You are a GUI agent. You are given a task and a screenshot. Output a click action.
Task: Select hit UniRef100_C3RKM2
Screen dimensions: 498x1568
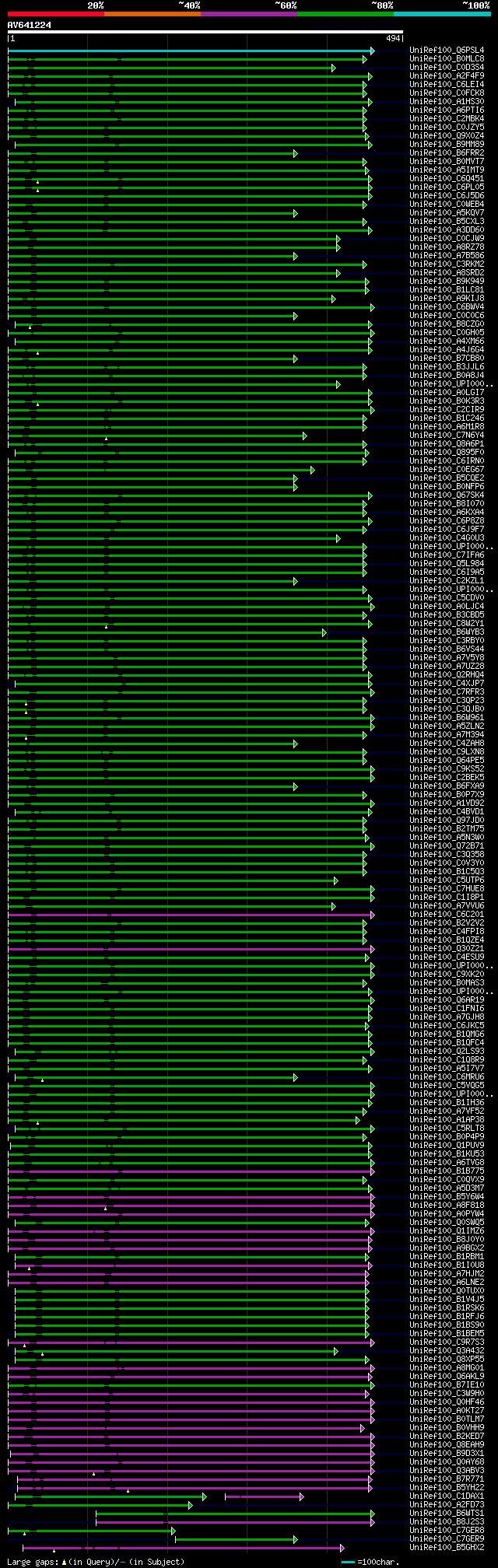(447, 264)
